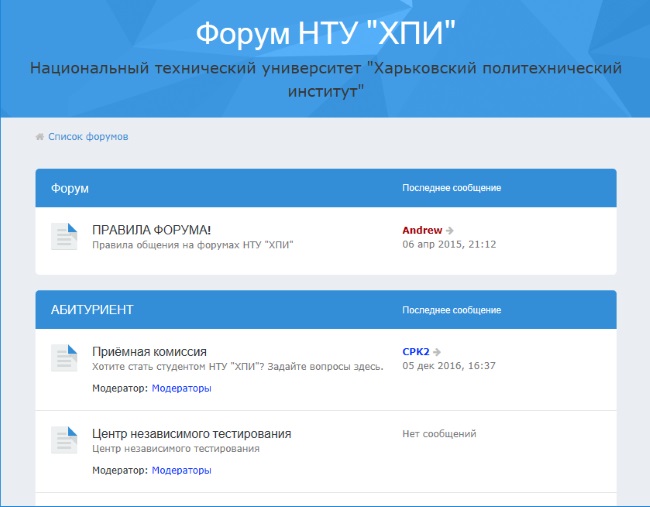The image size is (650, 507).
Task: Open Модераторы link under Приёмная комиссия
Action: [x=182, y=388]
